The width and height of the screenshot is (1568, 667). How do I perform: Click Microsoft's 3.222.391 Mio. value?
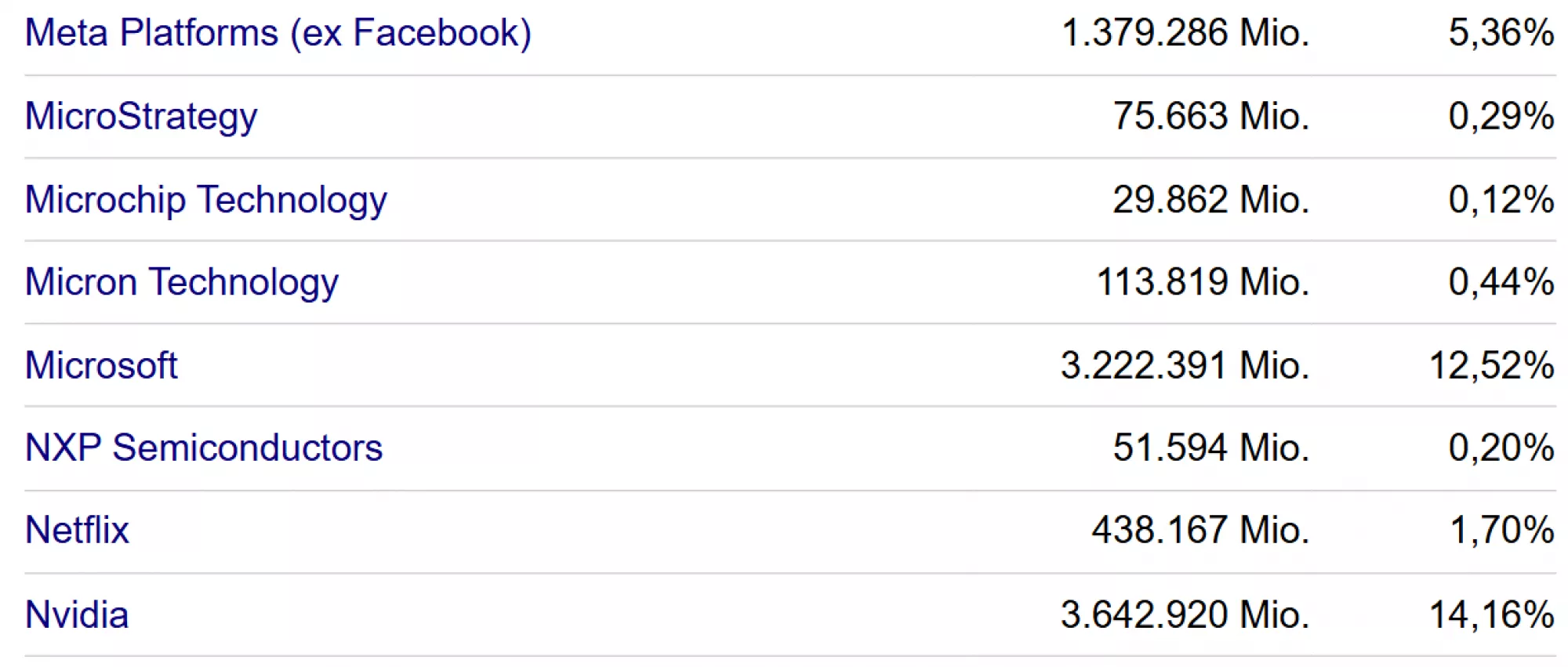(1185, 365)
